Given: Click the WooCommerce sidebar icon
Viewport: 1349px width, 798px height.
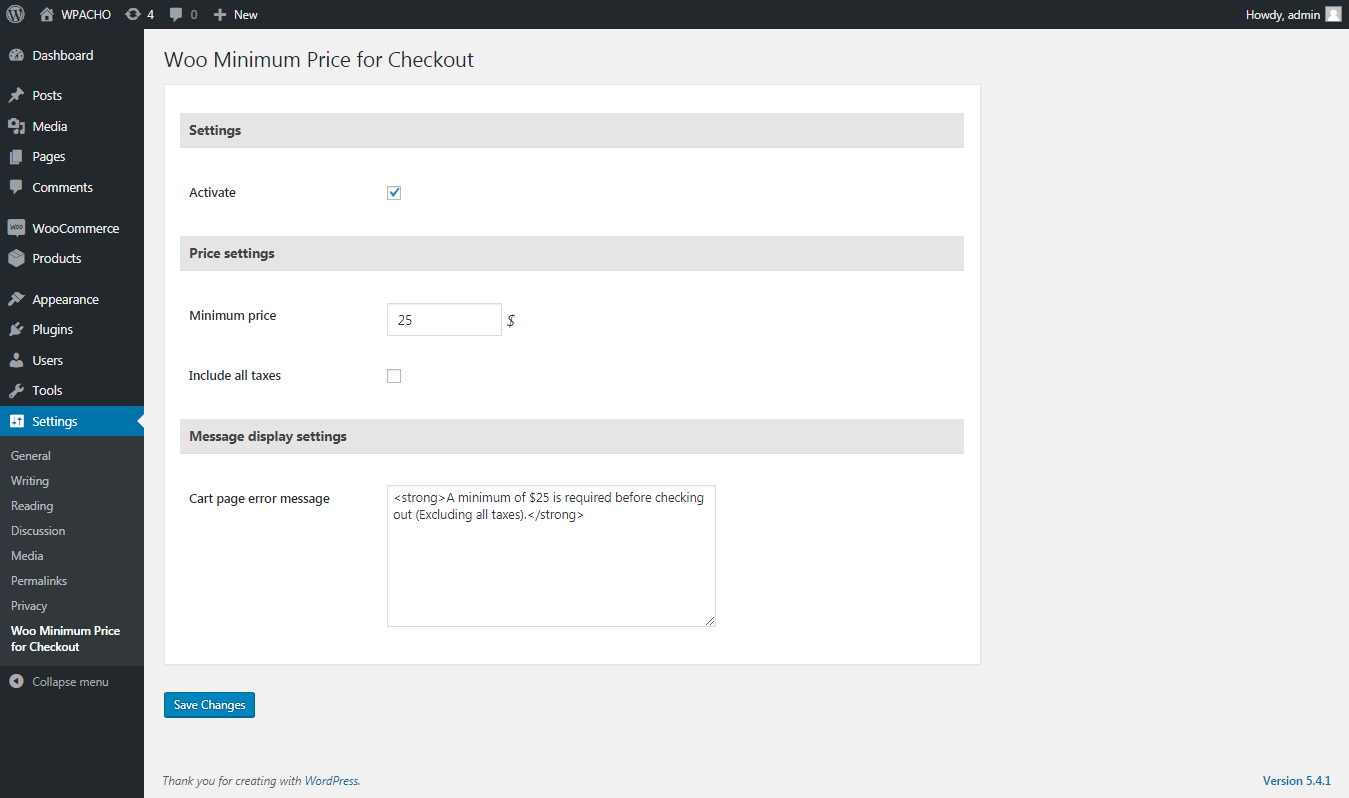Looking at the screenshot, I should coord(16,228).
